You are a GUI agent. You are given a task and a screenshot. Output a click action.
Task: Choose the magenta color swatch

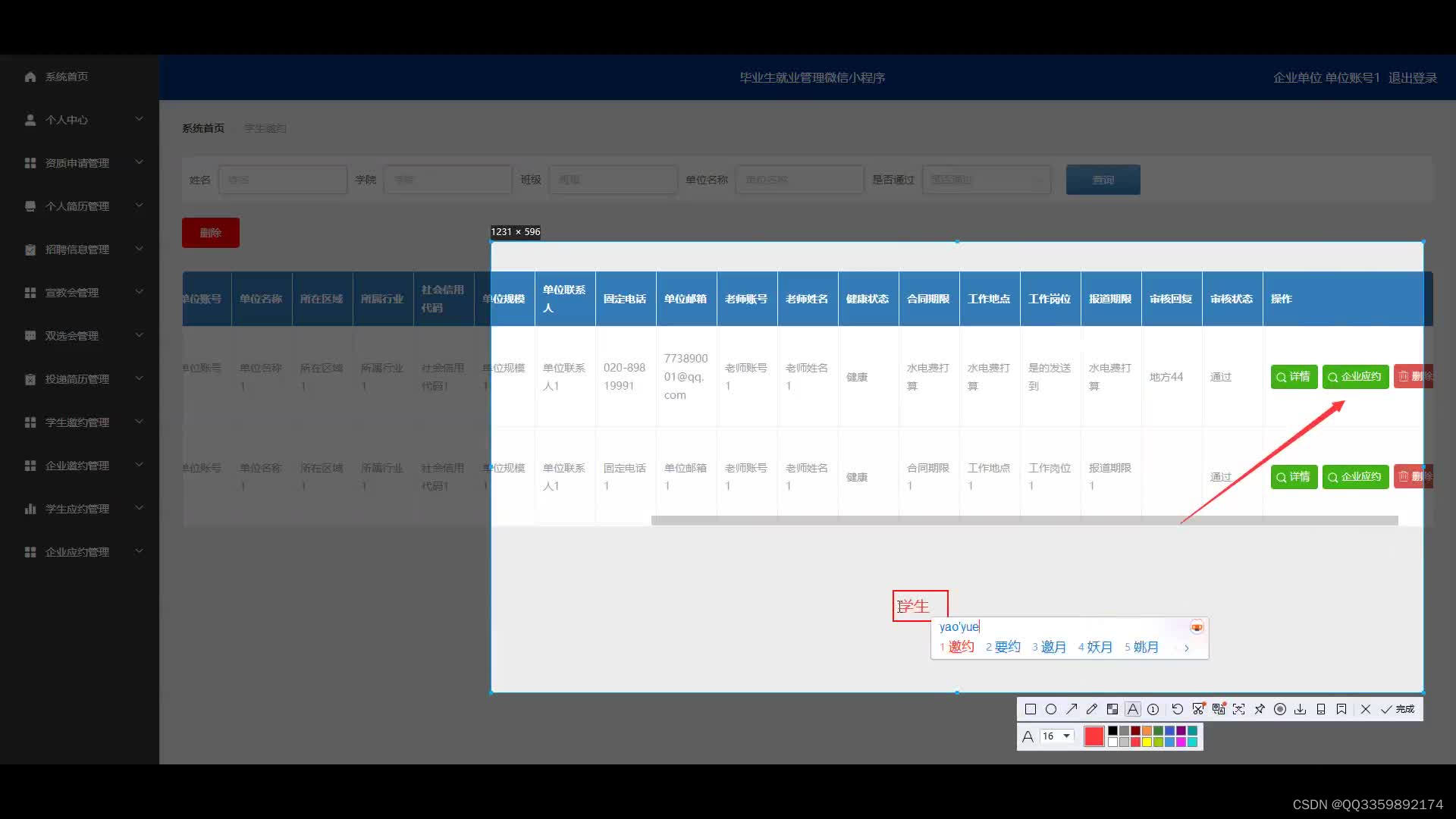pyautogui.click(x=1181, y=742)
